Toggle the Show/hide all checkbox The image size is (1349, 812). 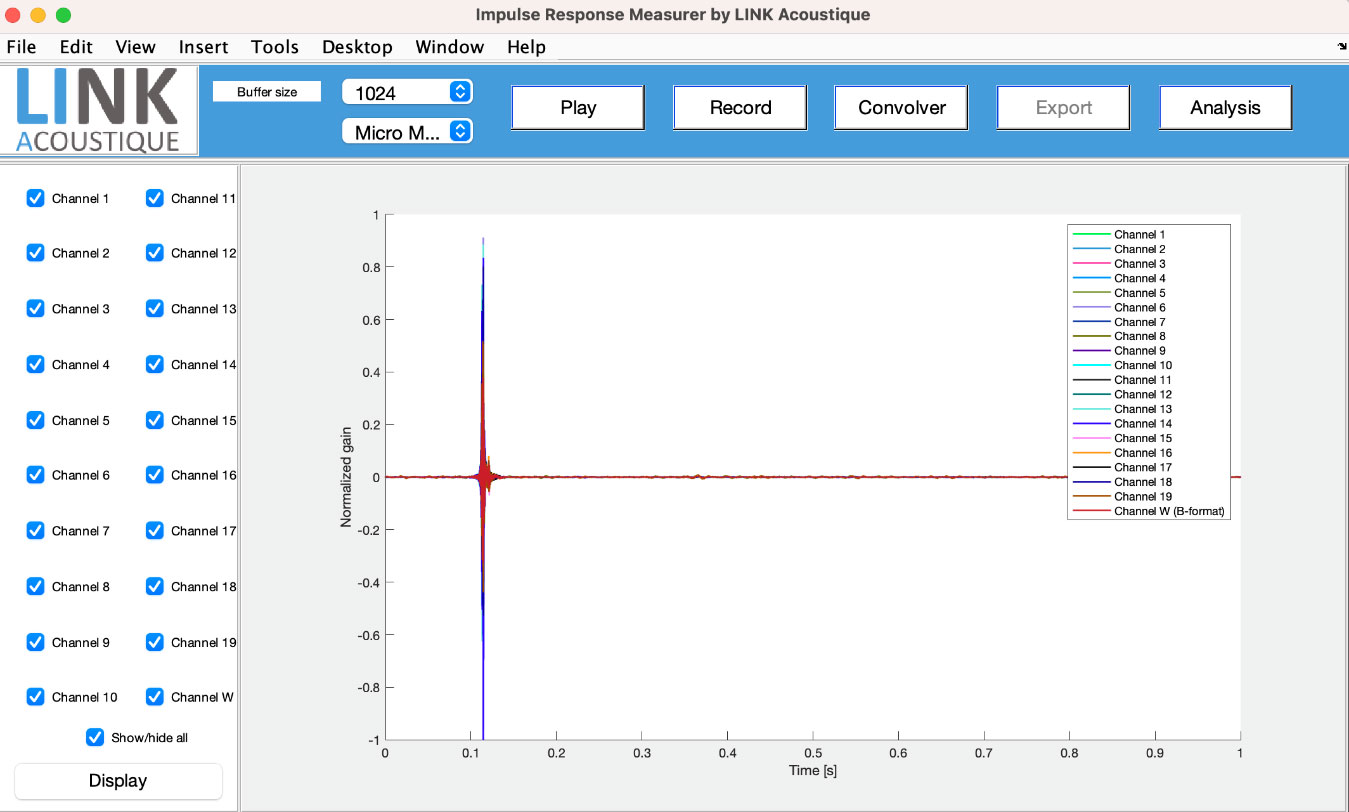tap(95, 737)
